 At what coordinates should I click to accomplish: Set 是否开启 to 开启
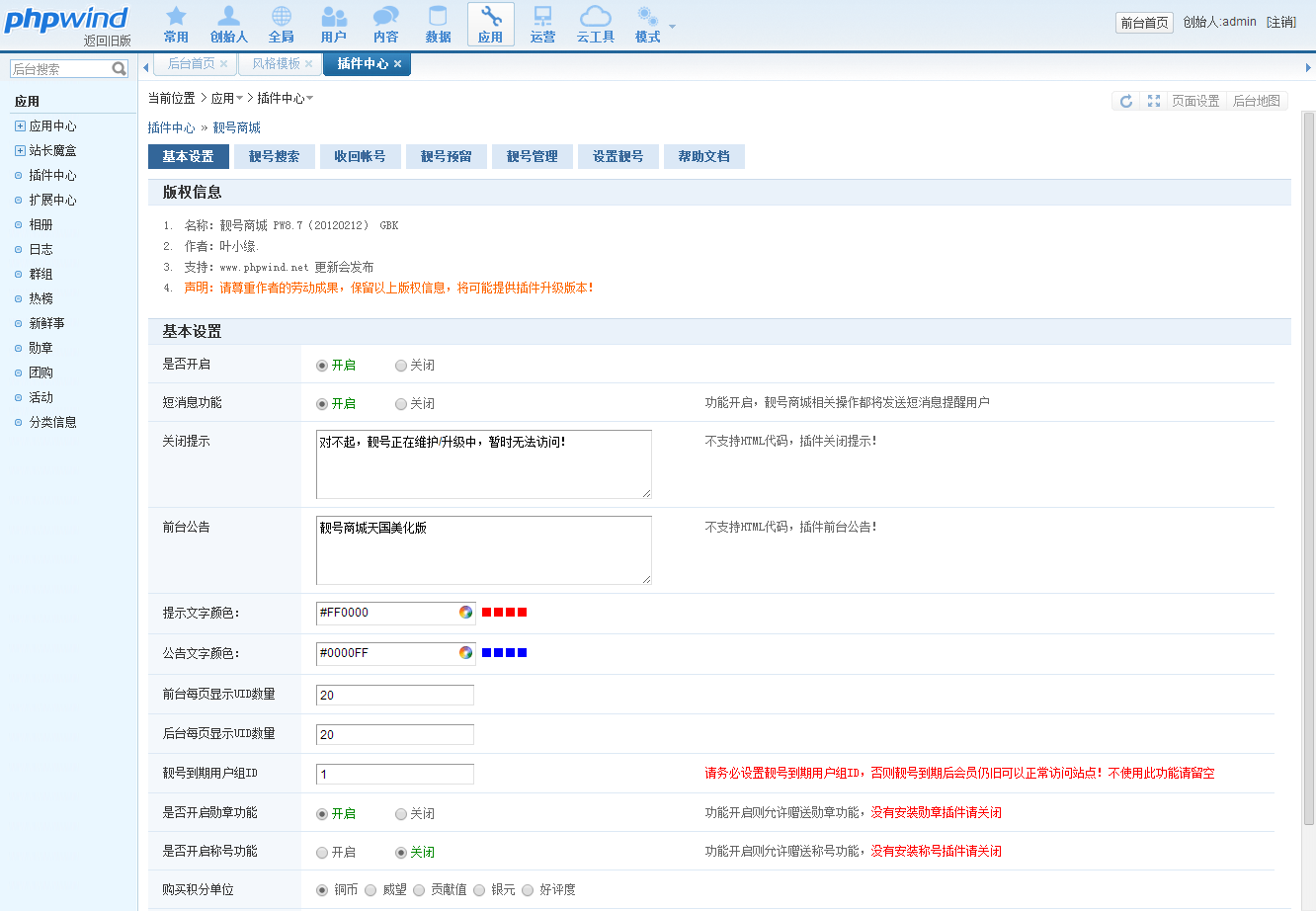322,366
